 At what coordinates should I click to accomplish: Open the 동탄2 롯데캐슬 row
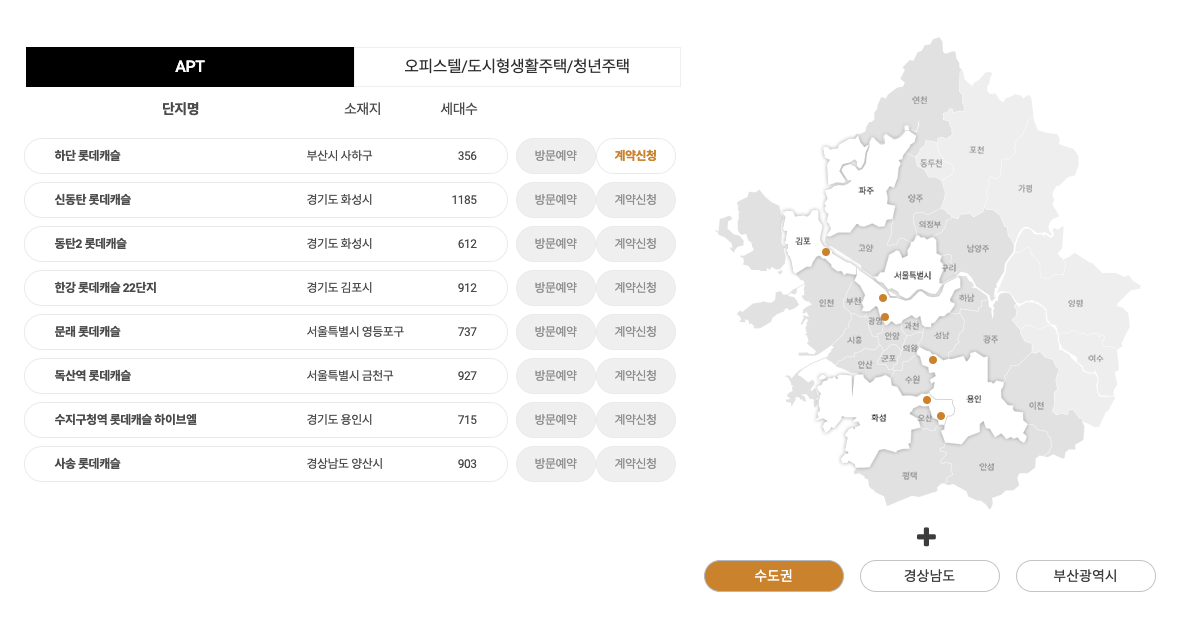[266, 243]
